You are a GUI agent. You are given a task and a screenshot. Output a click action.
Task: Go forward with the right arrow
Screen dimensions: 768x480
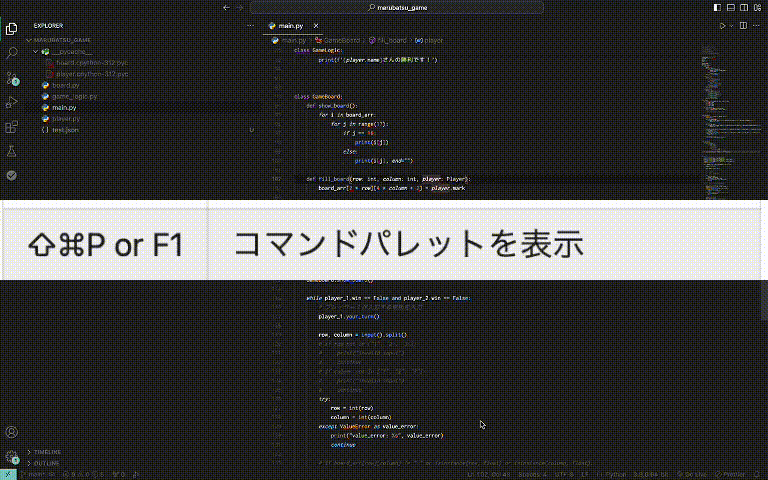pyautogui.click(x=240, y=7)
